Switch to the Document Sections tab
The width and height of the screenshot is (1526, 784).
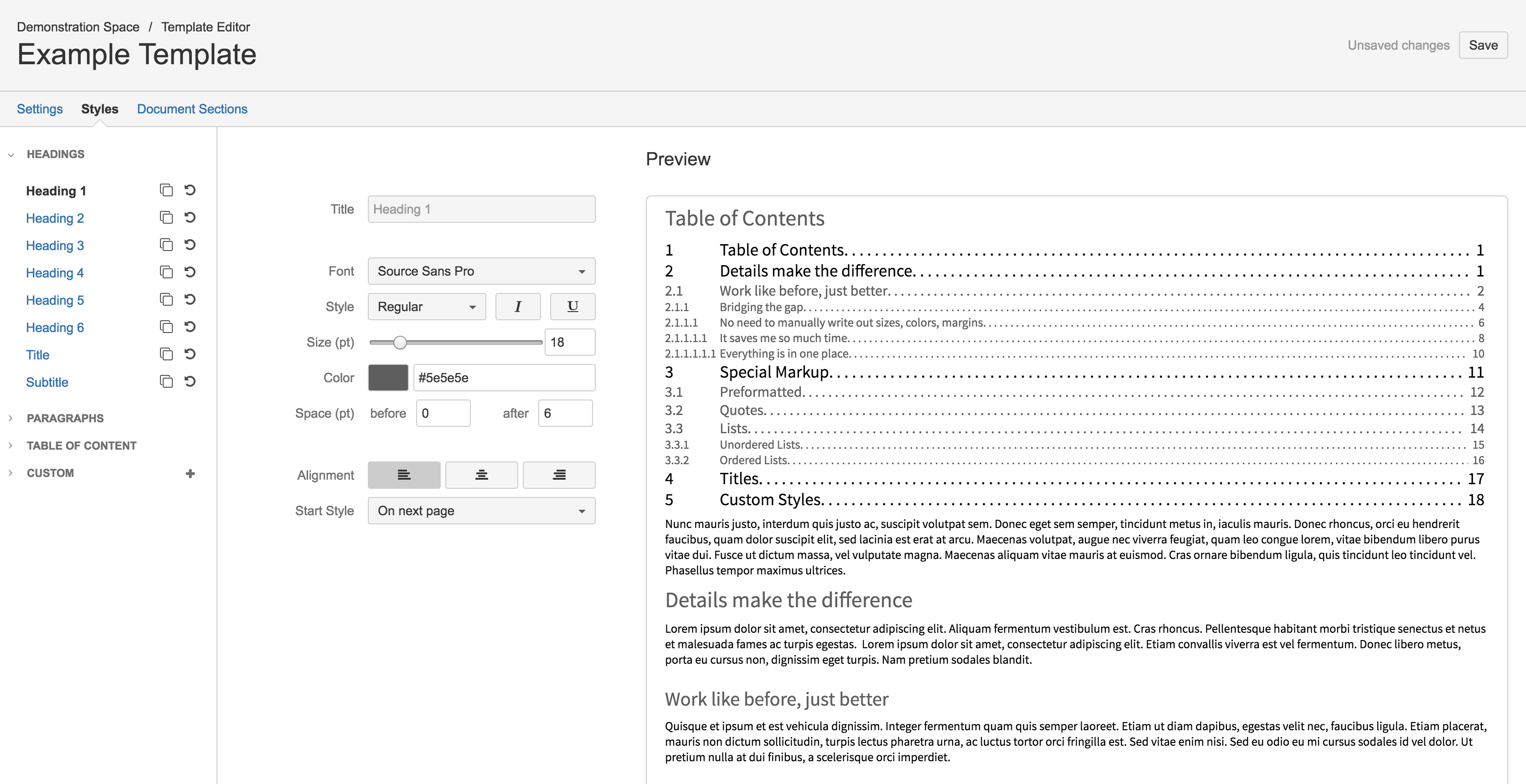pyautogui.click(x=192, y=108)
